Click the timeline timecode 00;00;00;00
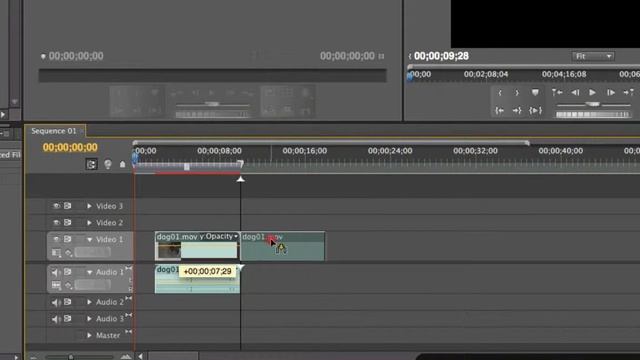 70,147
